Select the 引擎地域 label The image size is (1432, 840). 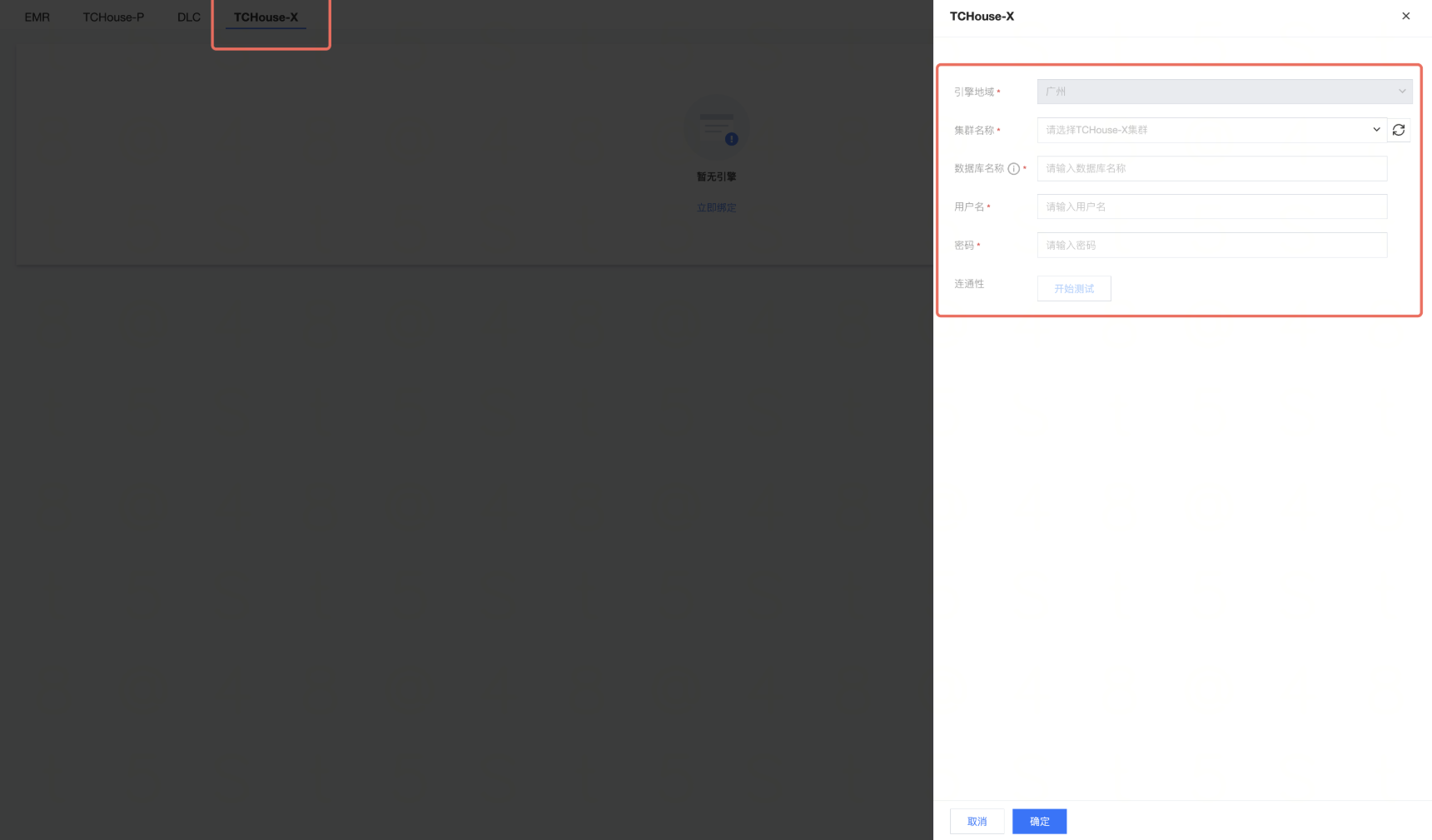click(974, 92)
